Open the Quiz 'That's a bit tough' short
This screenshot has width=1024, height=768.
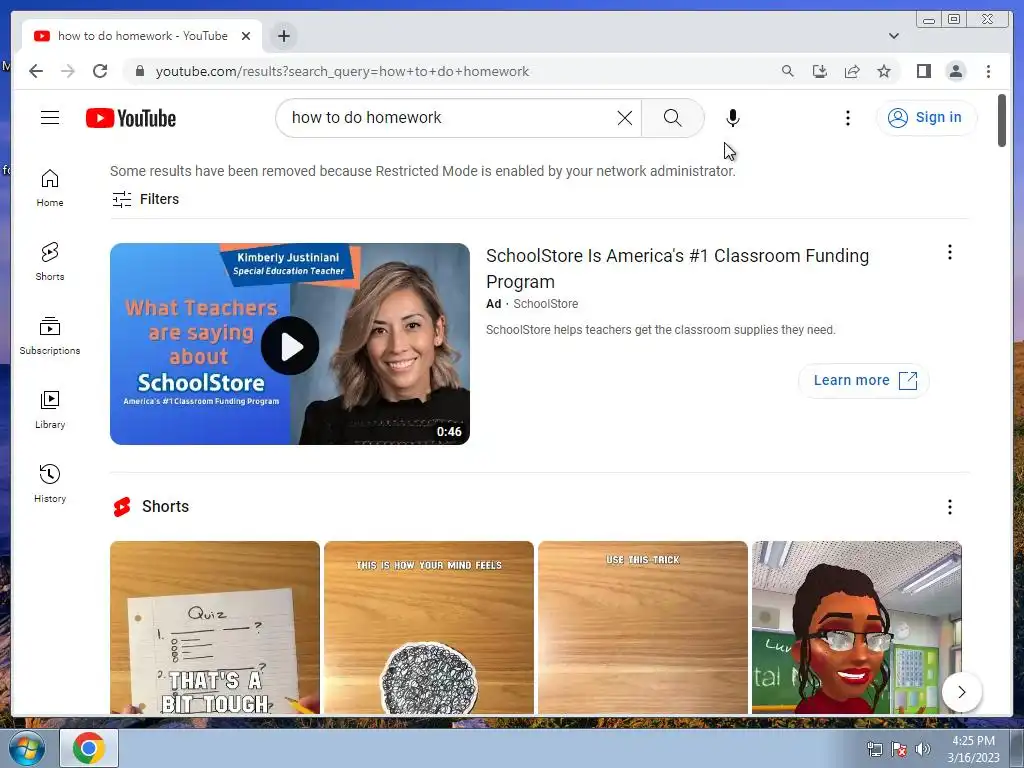215,627
